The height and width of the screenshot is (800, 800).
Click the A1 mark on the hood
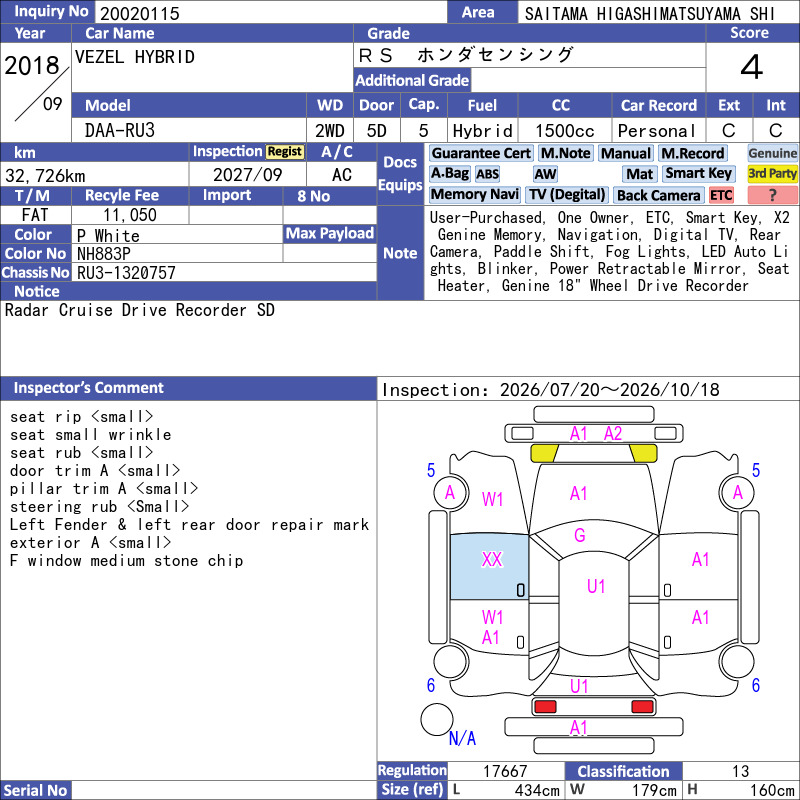tap(579, 493)
